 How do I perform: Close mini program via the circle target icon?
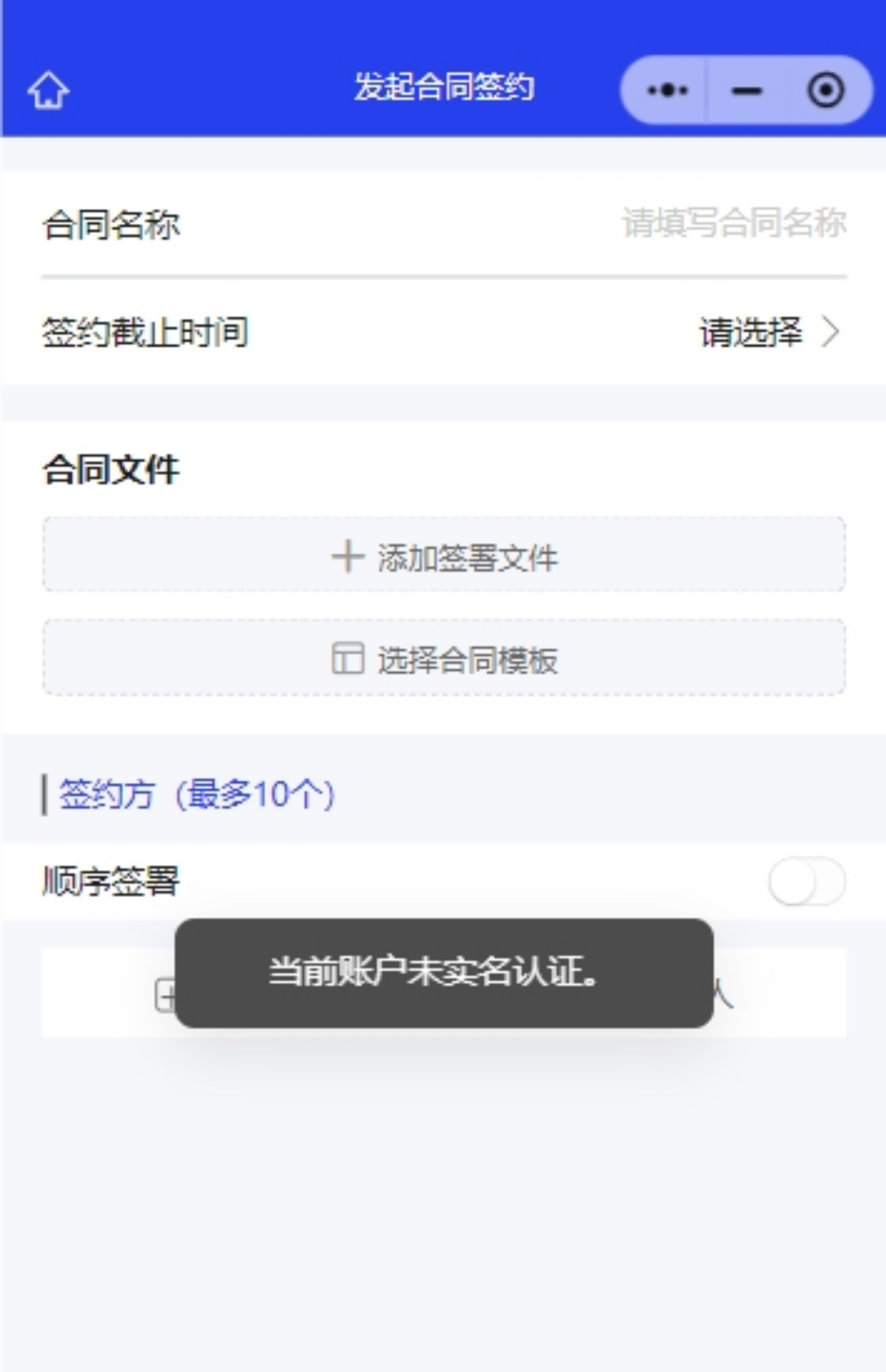coord(826,90)
